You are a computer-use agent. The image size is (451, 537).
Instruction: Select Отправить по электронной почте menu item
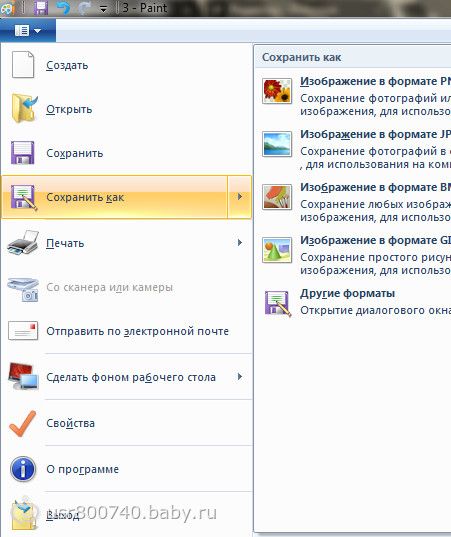click(127, 331)
